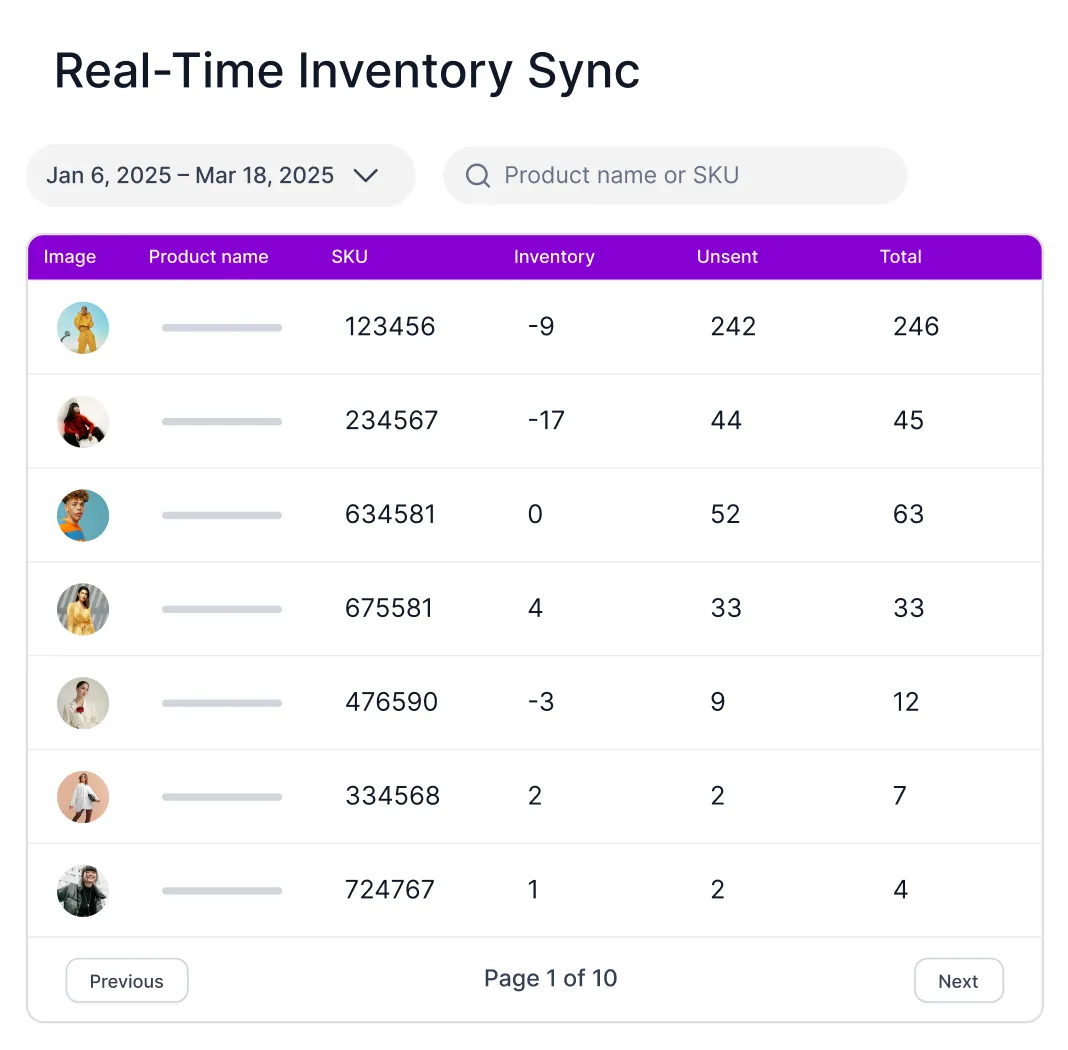Click inventory value -3
The height and width of the screenshot is (1050, 1068).
point(541,703)
